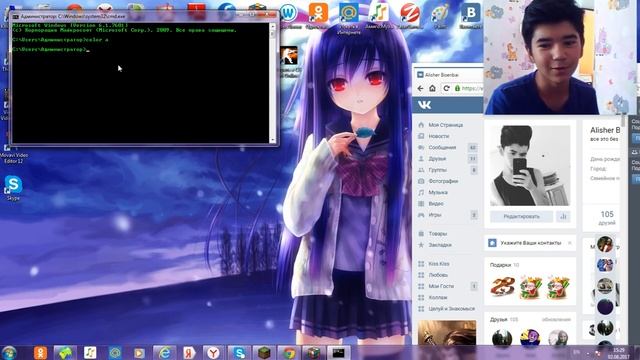Click the Подарки section header
Viewport: 640px width, 360px height.
pyautogui.click(x=500, y=265)
